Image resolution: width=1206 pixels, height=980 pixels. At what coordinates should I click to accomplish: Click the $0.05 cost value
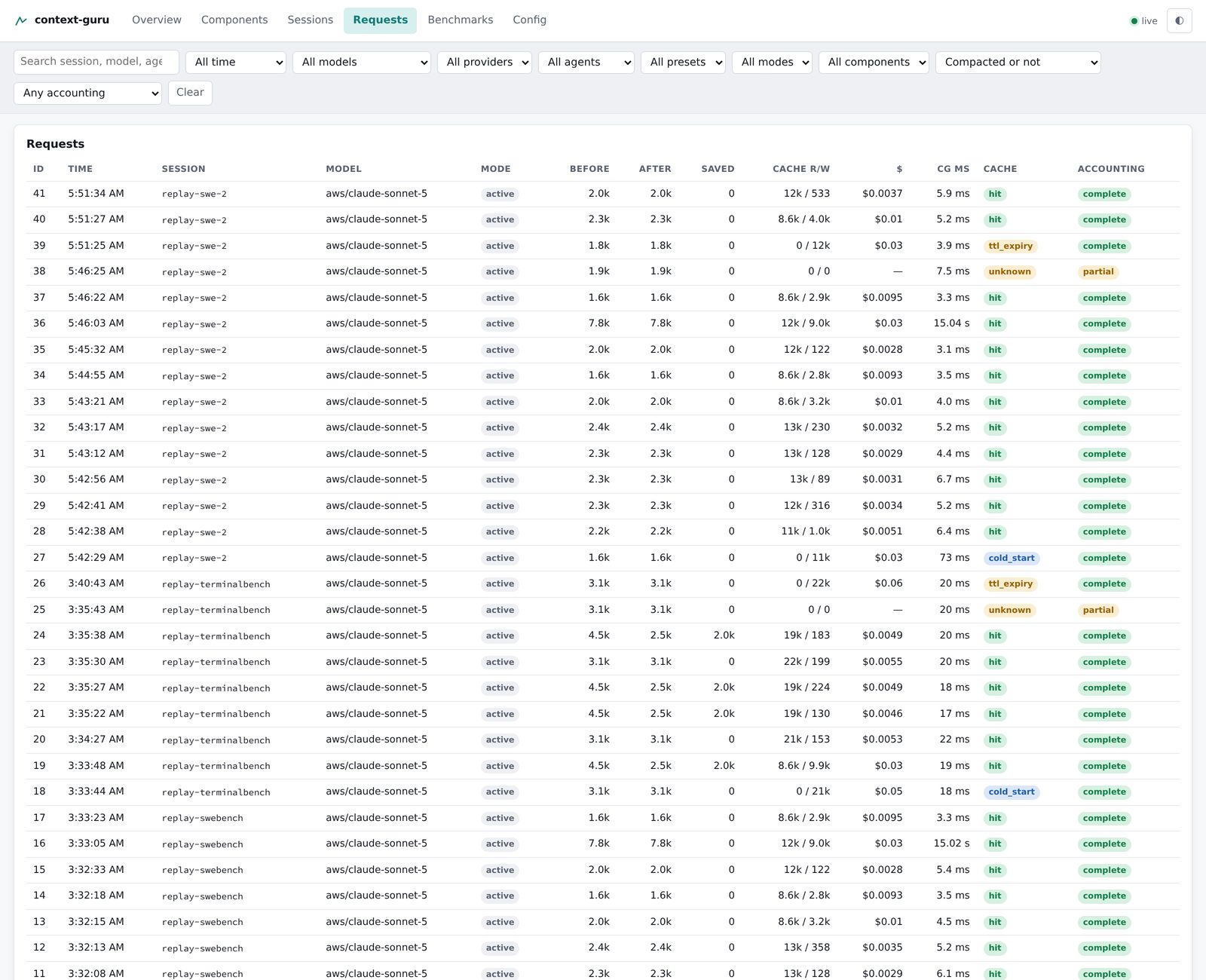(889, 792)
